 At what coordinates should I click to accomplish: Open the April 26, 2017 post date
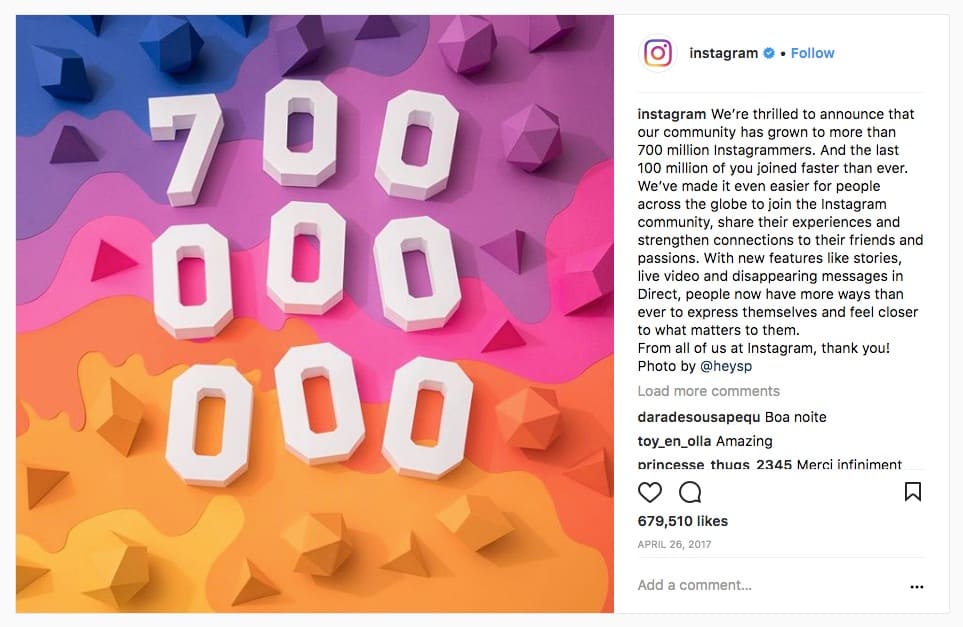point(674,544)
